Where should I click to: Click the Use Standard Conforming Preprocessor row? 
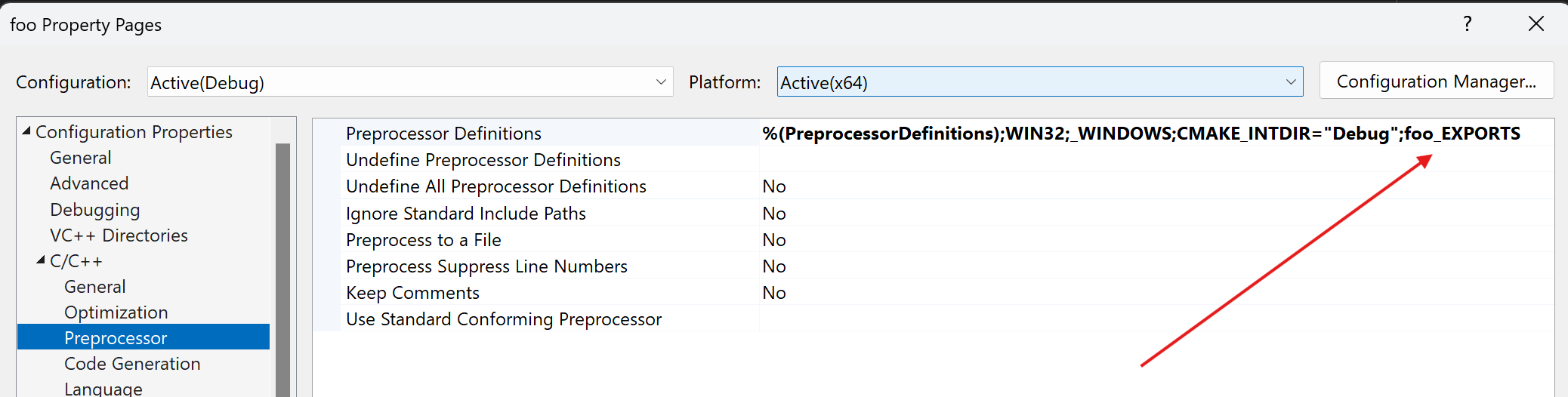tap(504, 319)
